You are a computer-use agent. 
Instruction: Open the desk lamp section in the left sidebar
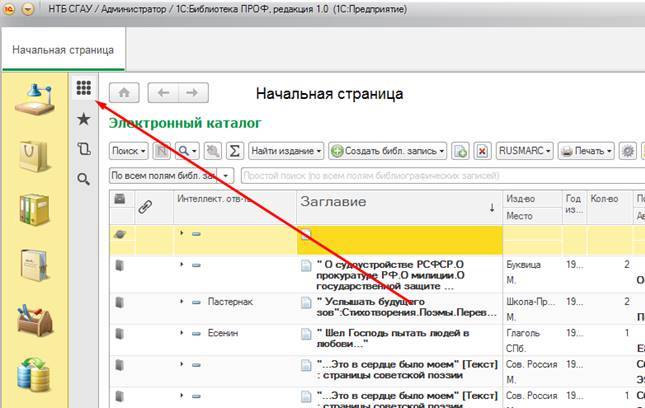[x=34, y=98]
